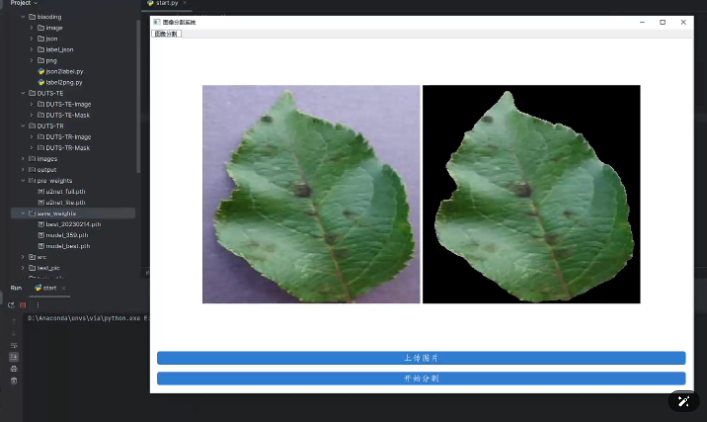Expand the json folder
This screenshot has width=707, height=422.
32,39
